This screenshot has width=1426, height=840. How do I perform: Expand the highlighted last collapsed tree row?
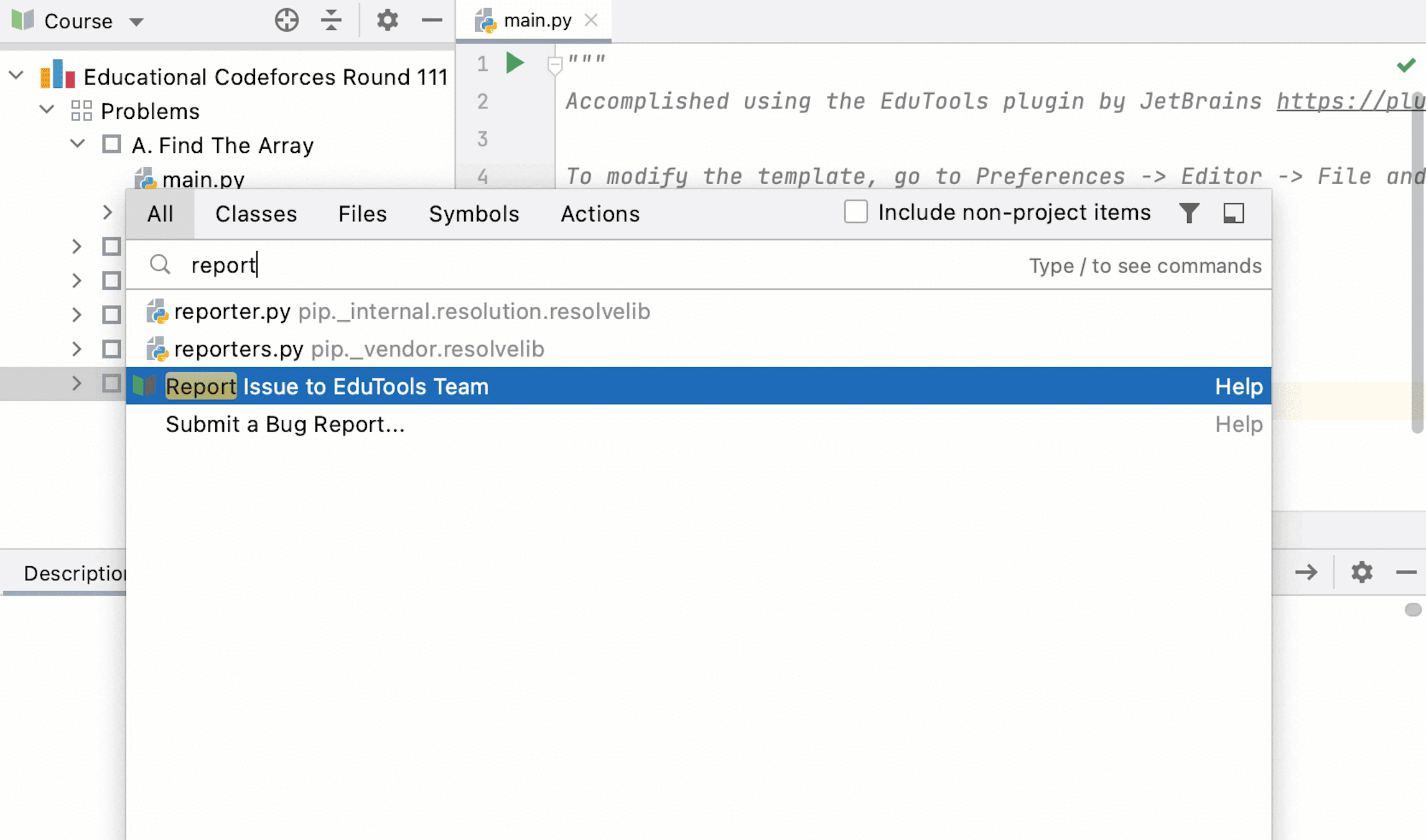(77, 383)
